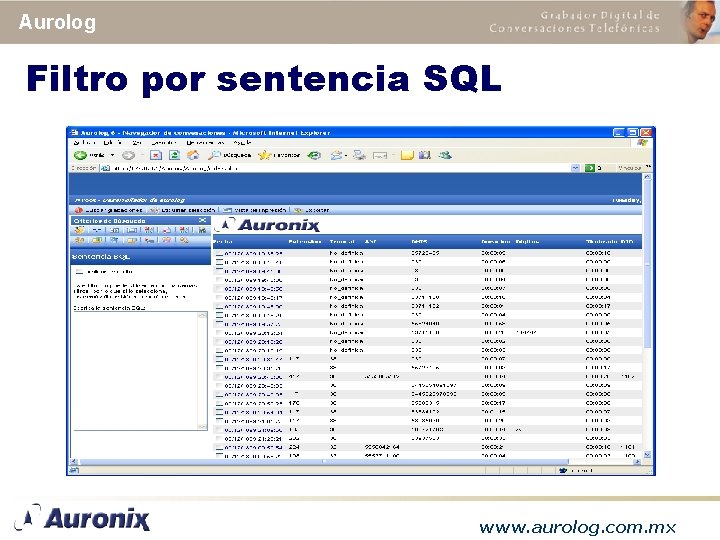Click the Exportar toolbar icon
Viewport: 720px width, 540px height.
[x=298, y=210]
